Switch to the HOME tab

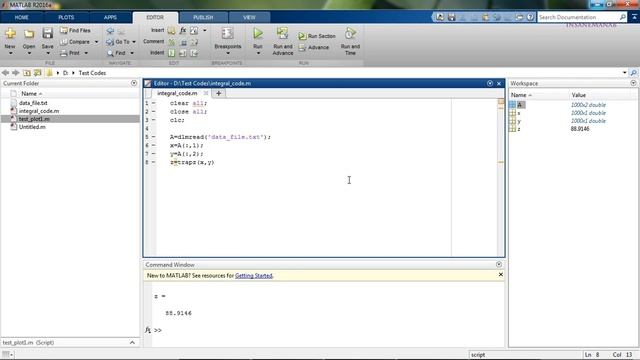click(22, 18)
